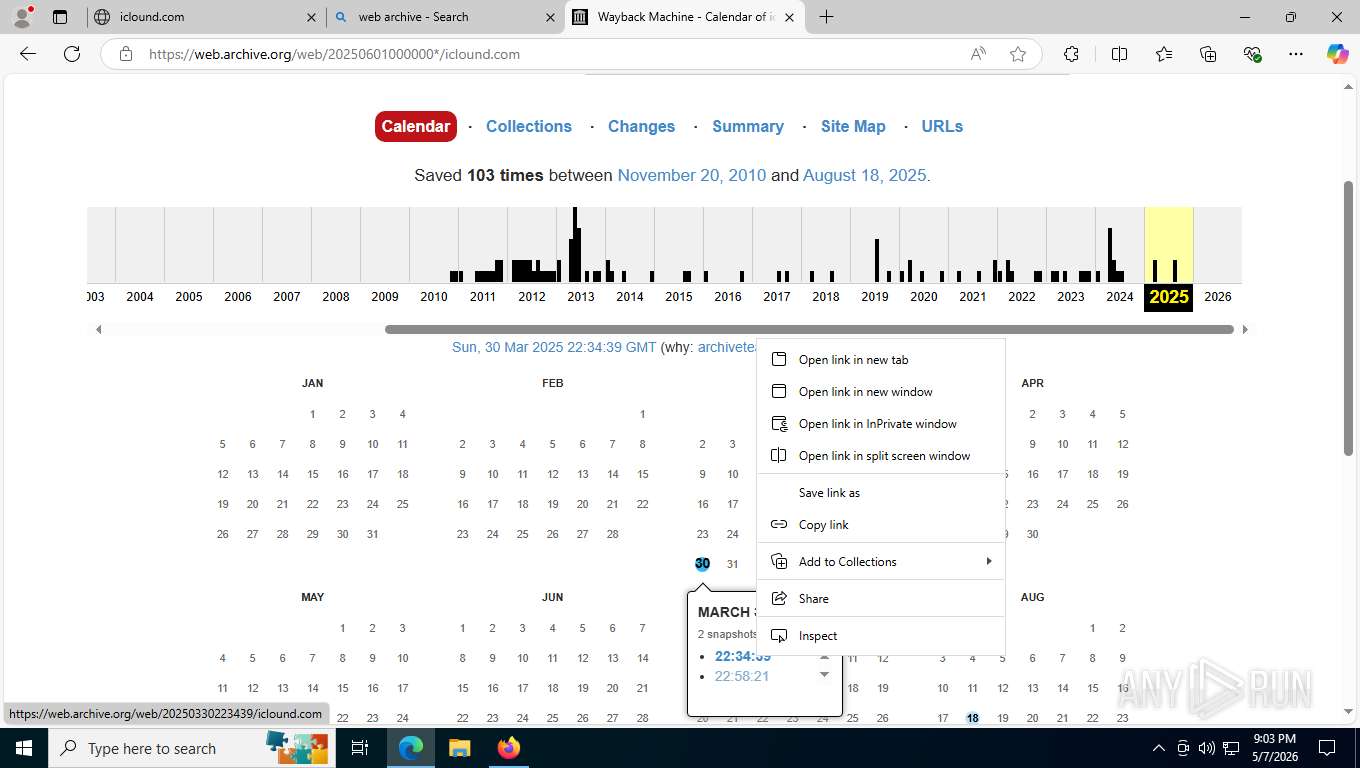Select Share in the context menu
Screen dimensions: 1360x768
coord(881,599)
